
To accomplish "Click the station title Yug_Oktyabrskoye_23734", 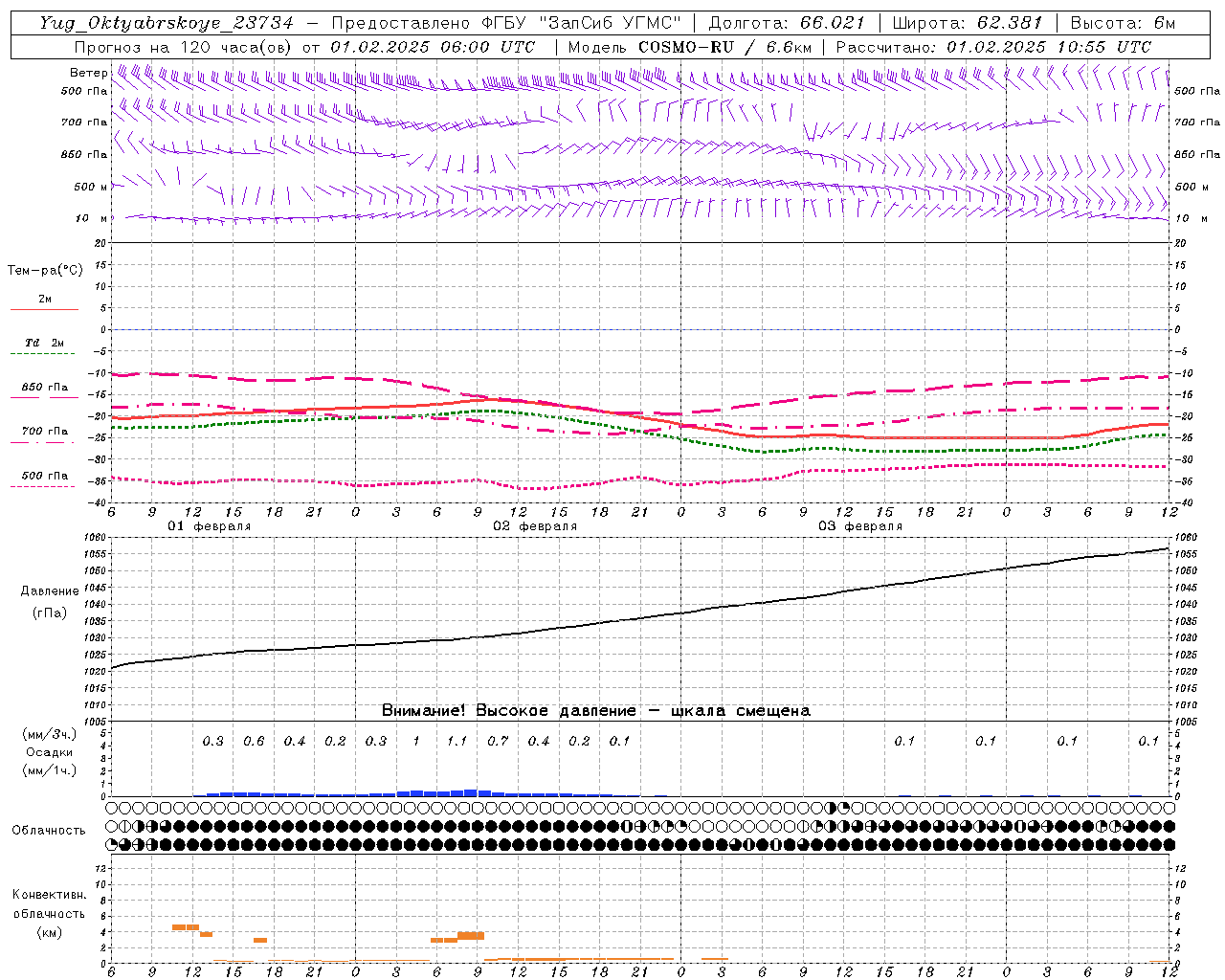I will 167,23.
